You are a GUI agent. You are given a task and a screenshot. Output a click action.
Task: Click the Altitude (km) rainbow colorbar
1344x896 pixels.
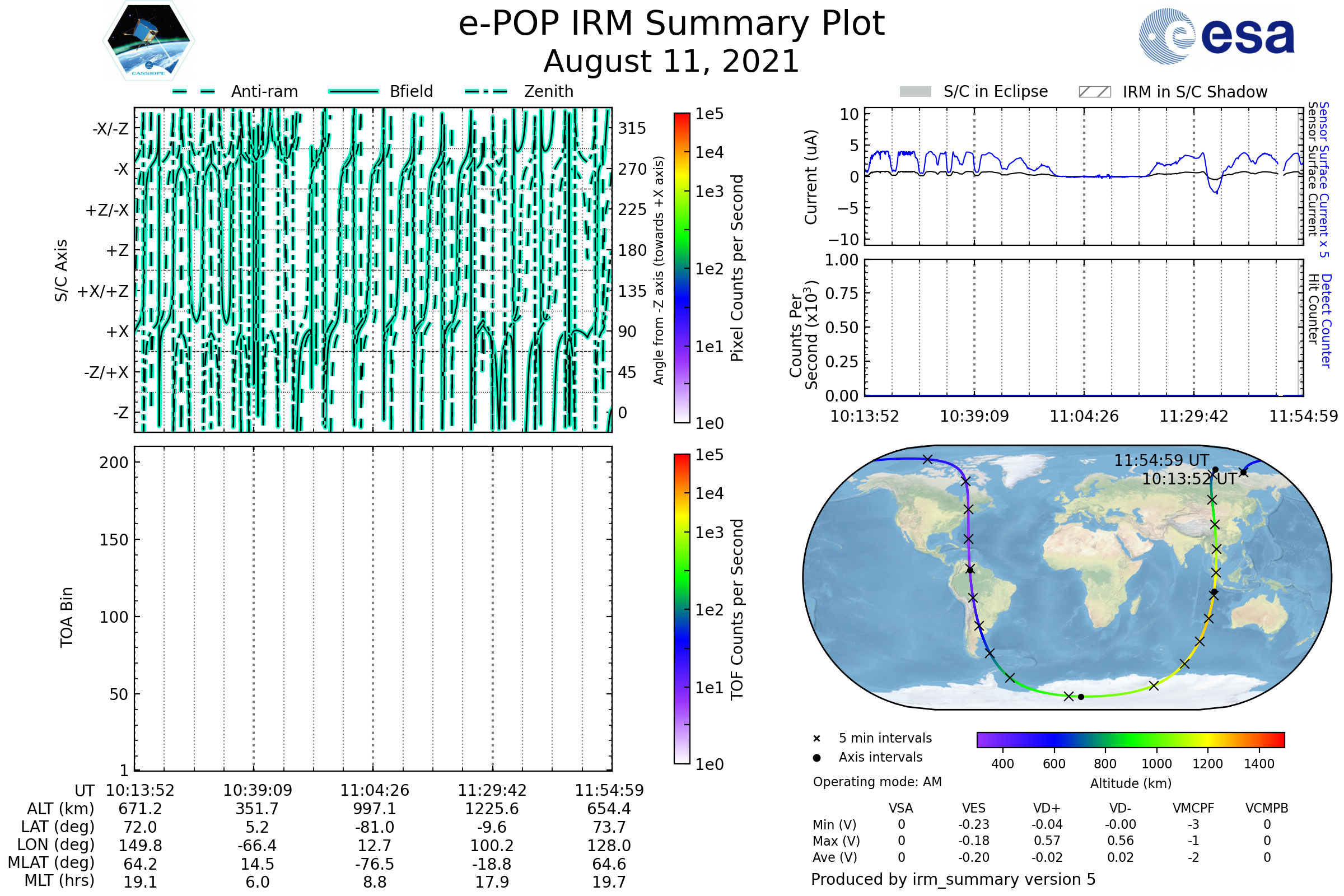click(x=1130, y=739)
